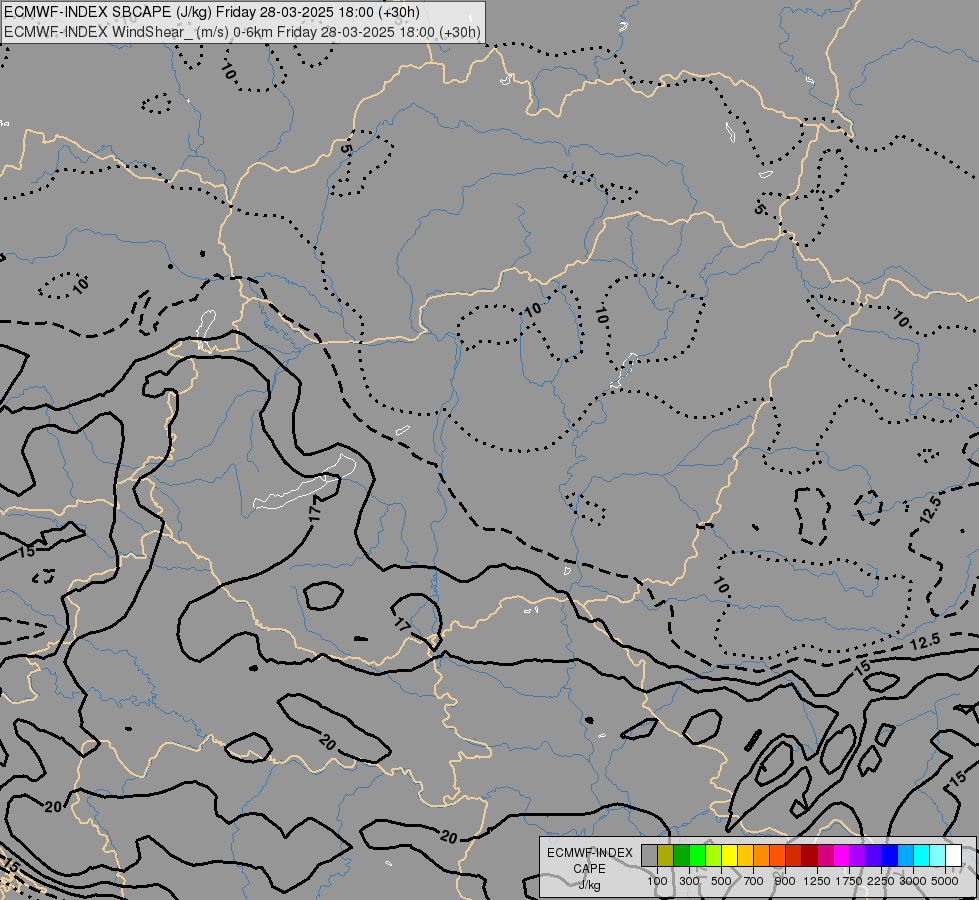Click the 500 value in the legend
The width and height of the screenshot is (979, 900).
tap(721, 881)
